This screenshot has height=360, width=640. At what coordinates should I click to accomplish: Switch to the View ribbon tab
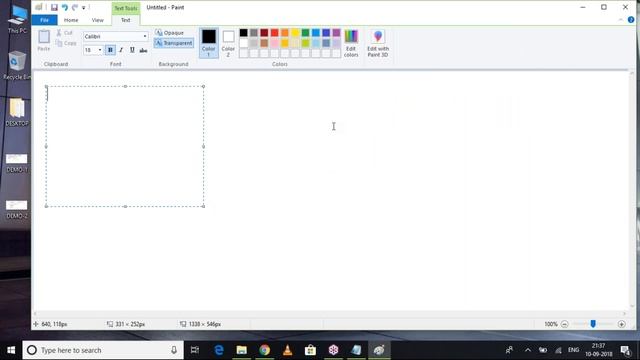tap(98, 20)
